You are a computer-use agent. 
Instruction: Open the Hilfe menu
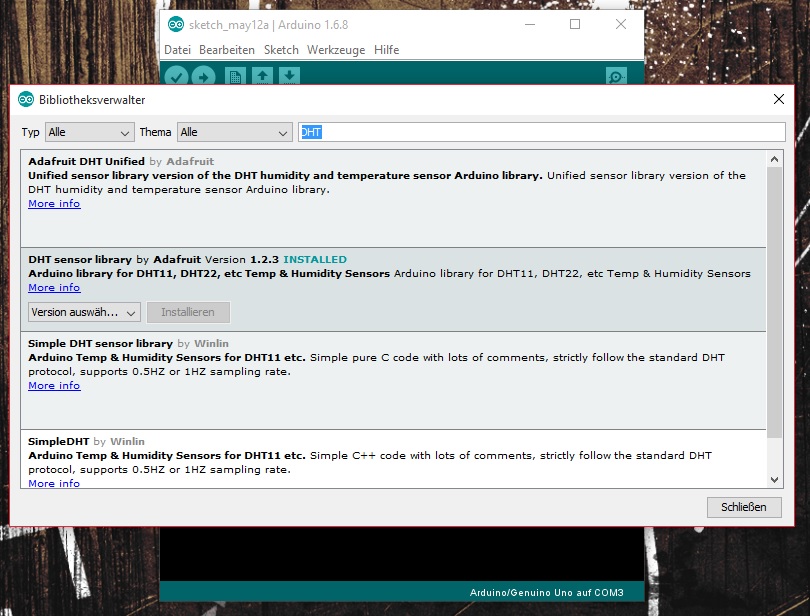[386, 50]
